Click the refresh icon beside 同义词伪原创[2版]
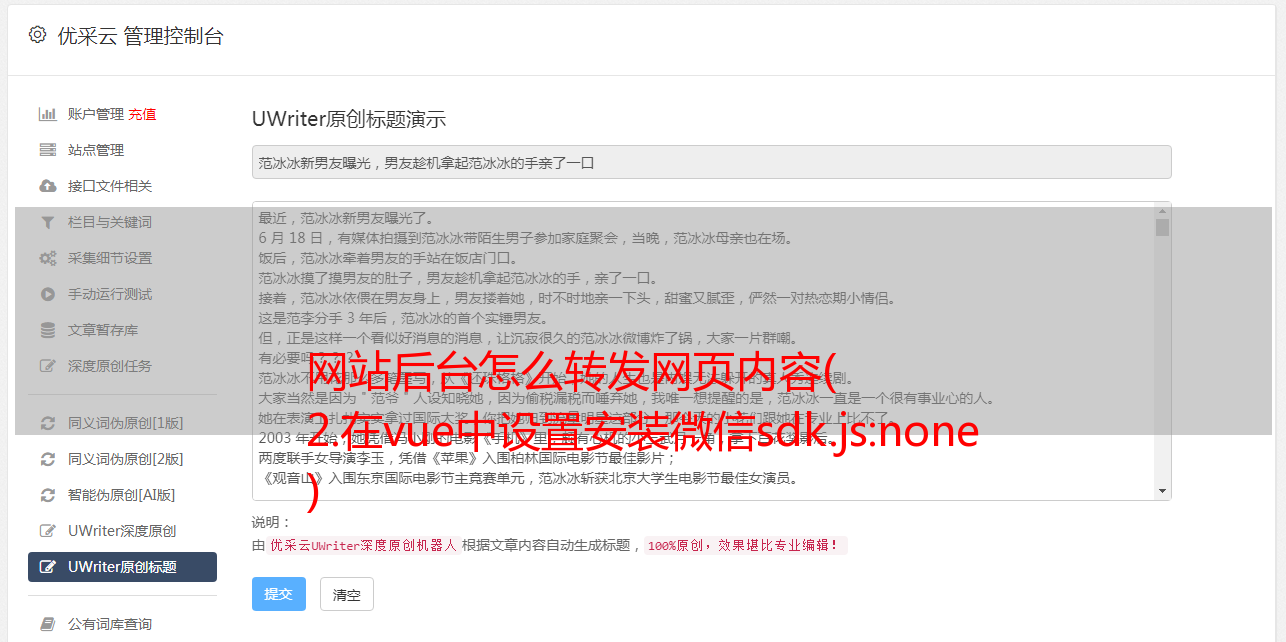The height and width of the screenshot is (642, 1286). pyautogui.click(x=47, y=459)
